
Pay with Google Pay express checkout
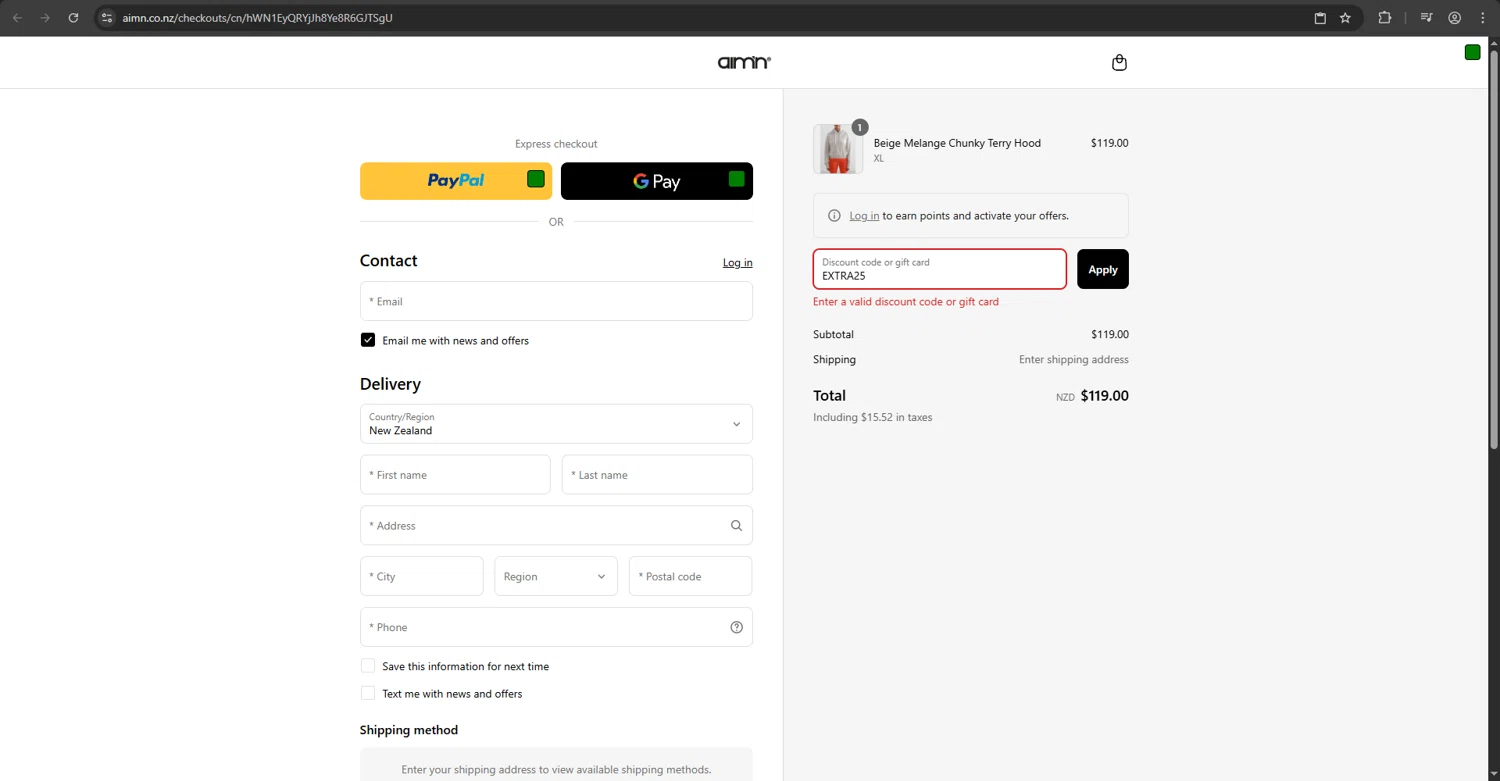click(657, 181)
